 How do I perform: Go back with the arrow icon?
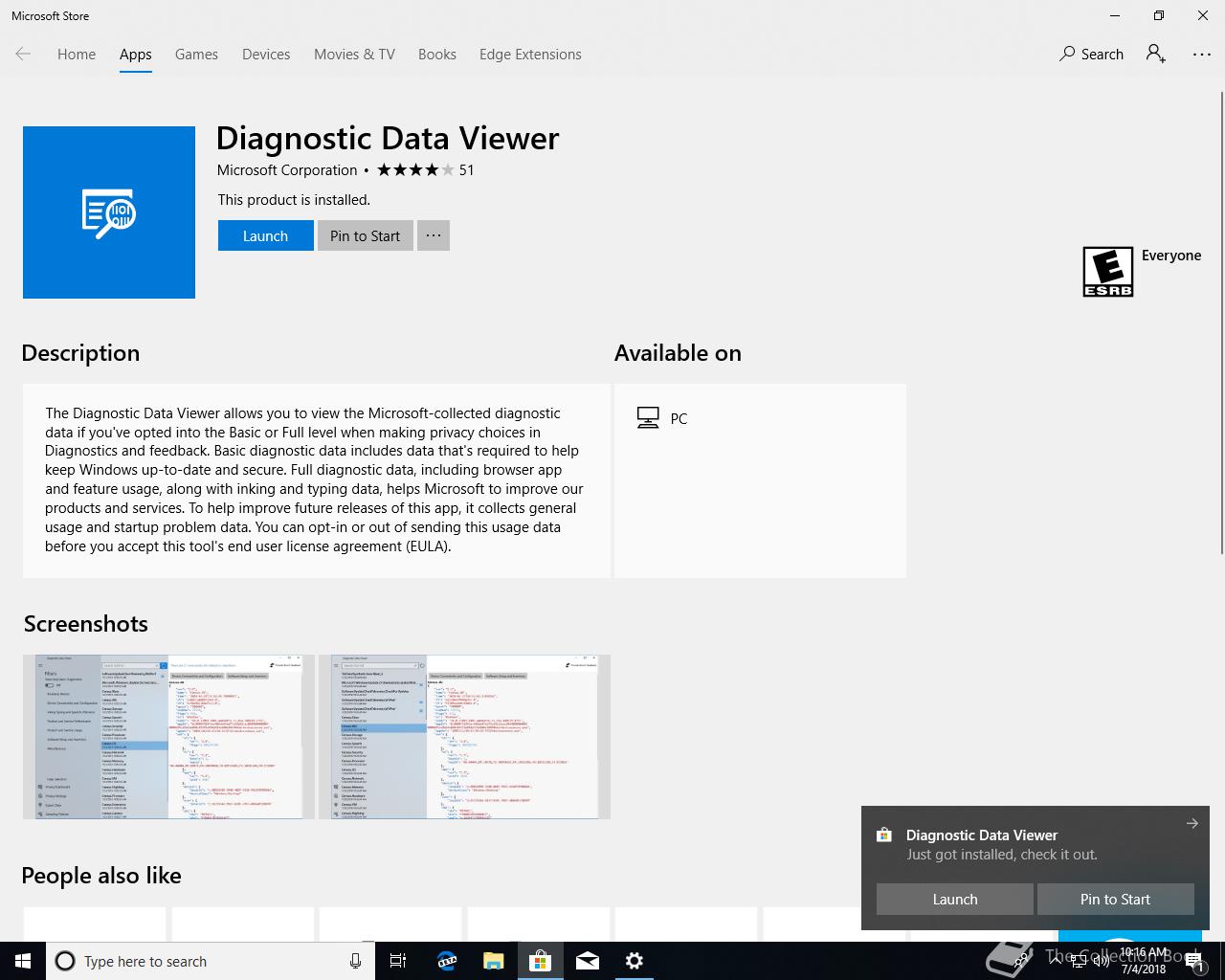tap(23, 55)
